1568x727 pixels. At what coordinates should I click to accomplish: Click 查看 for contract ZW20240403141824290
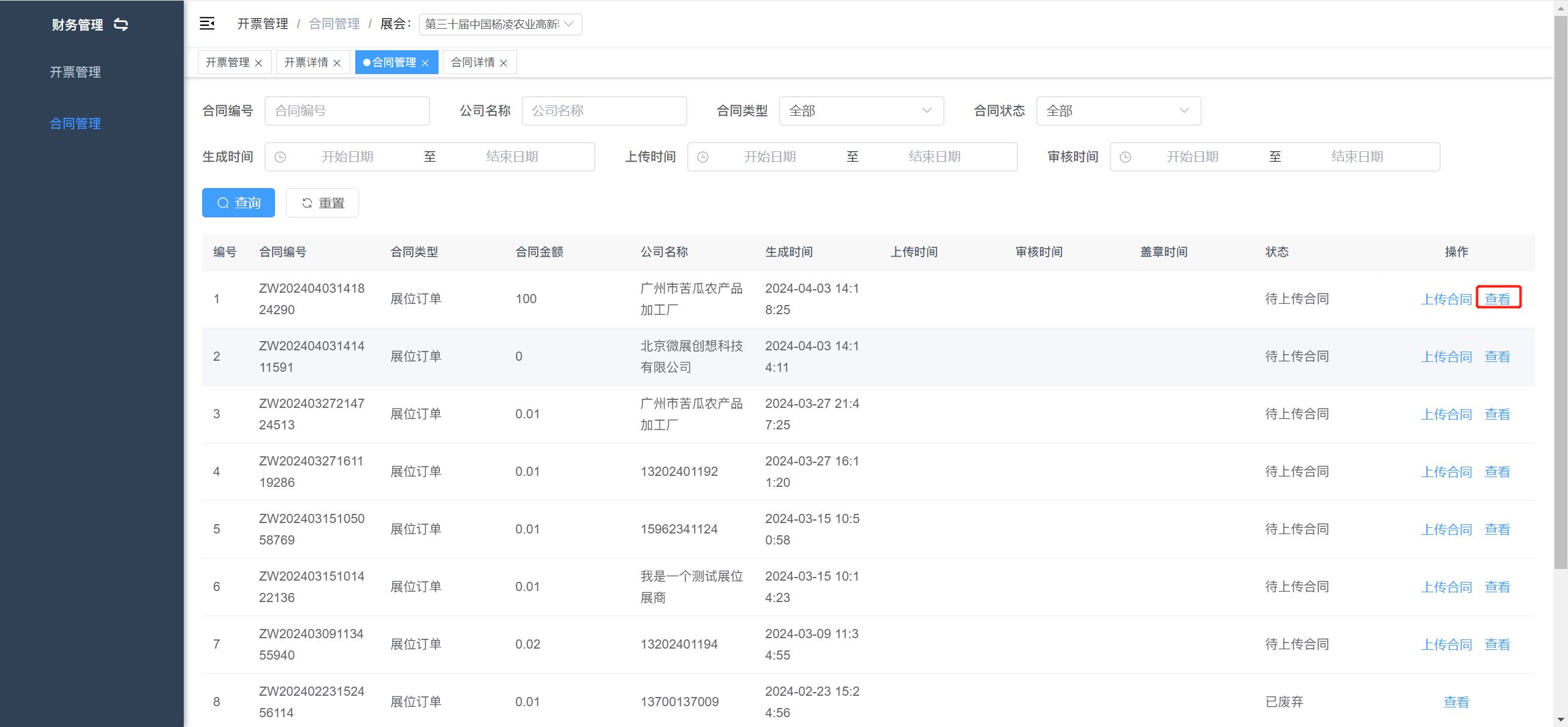click(1498, 299)
